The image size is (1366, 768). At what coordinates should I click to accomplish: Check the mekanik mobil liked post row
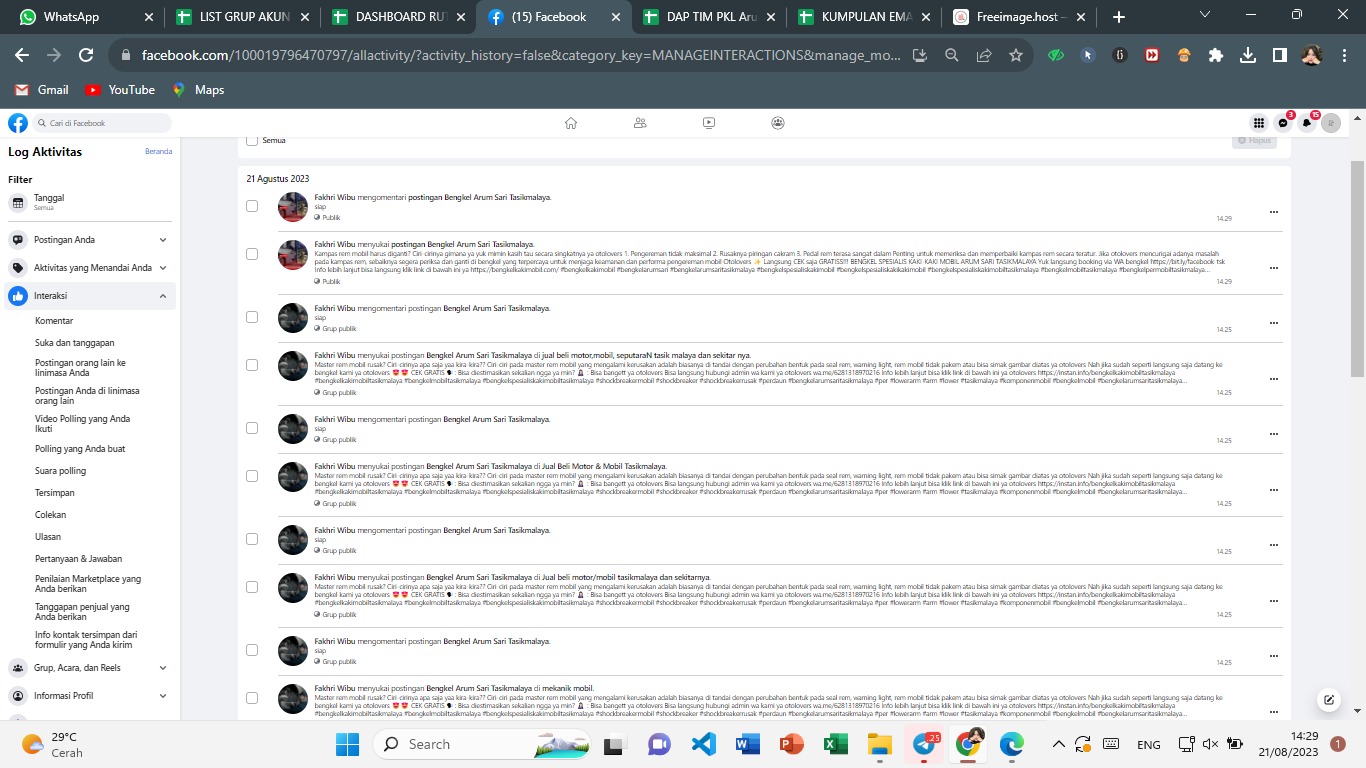pos(252,698)
